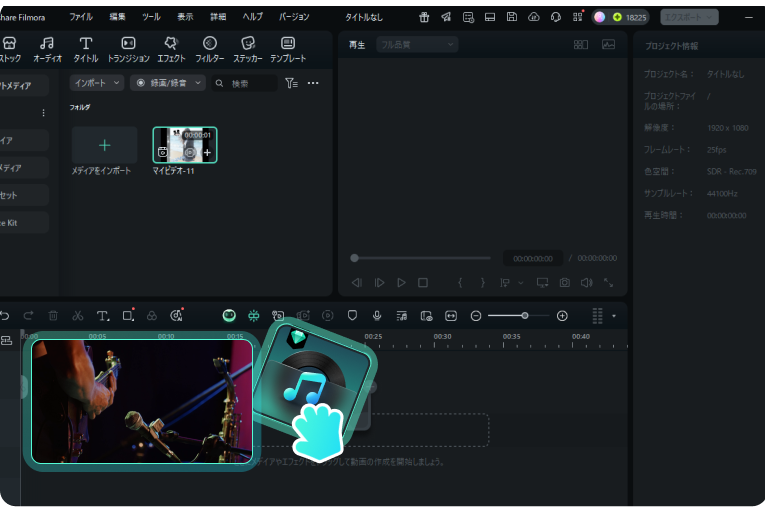The height and width of the screenshot is (507, 768).
Task: Open the media panel more options
Action: [313, 83]
